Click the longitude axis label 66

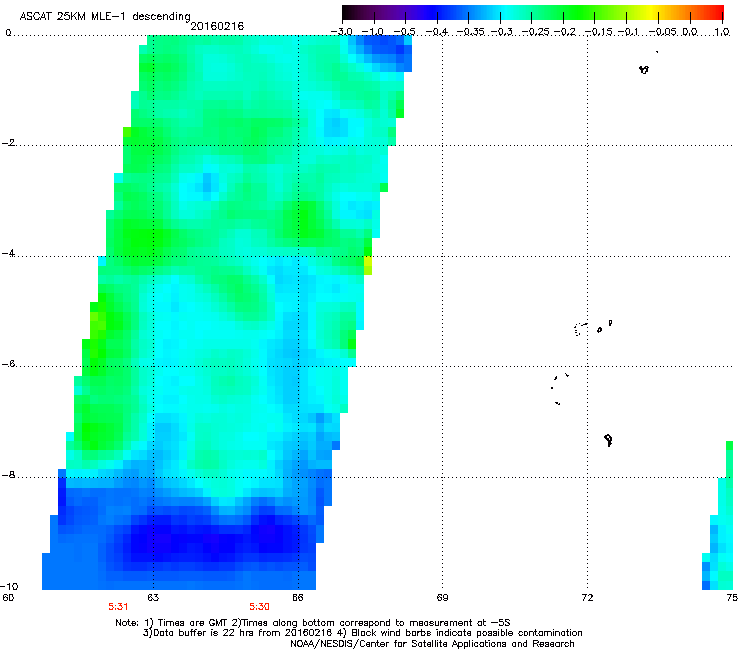(x=298, y=598)
